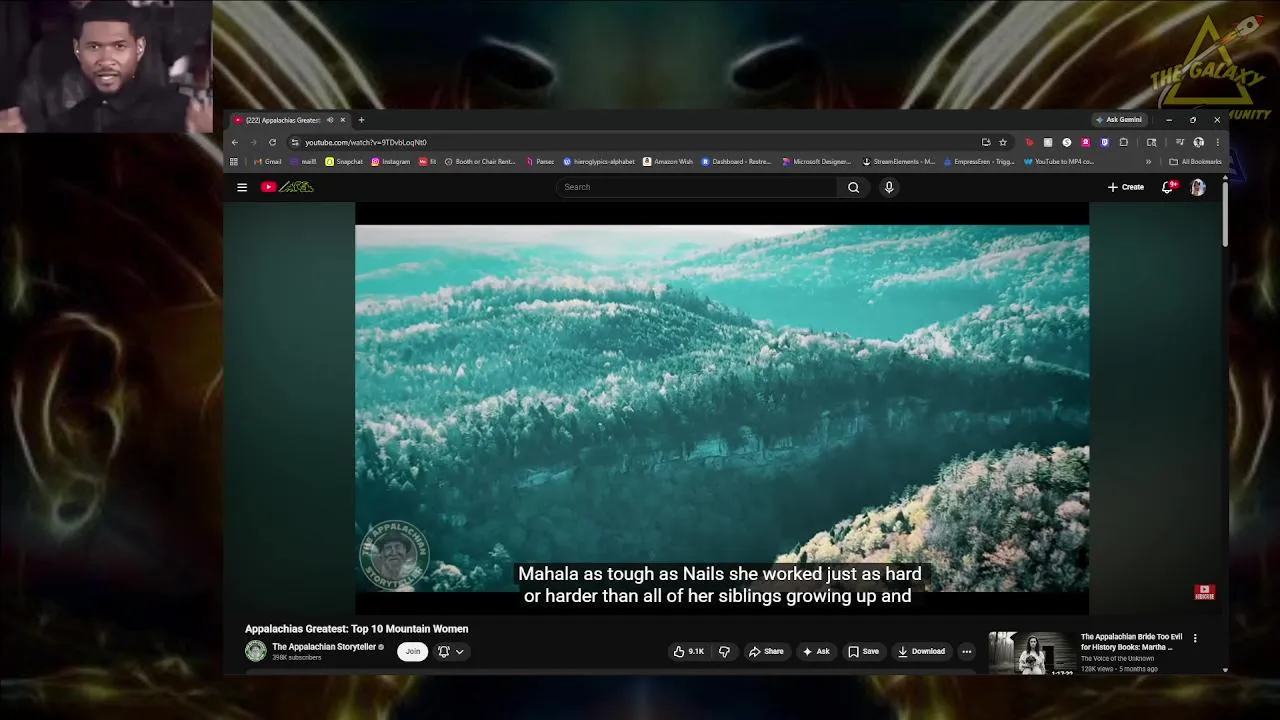The width and height of the screenshot is (1280, 720).
Task: Click the Create button
Action: pyautogui.click(x=1125, y=187)
